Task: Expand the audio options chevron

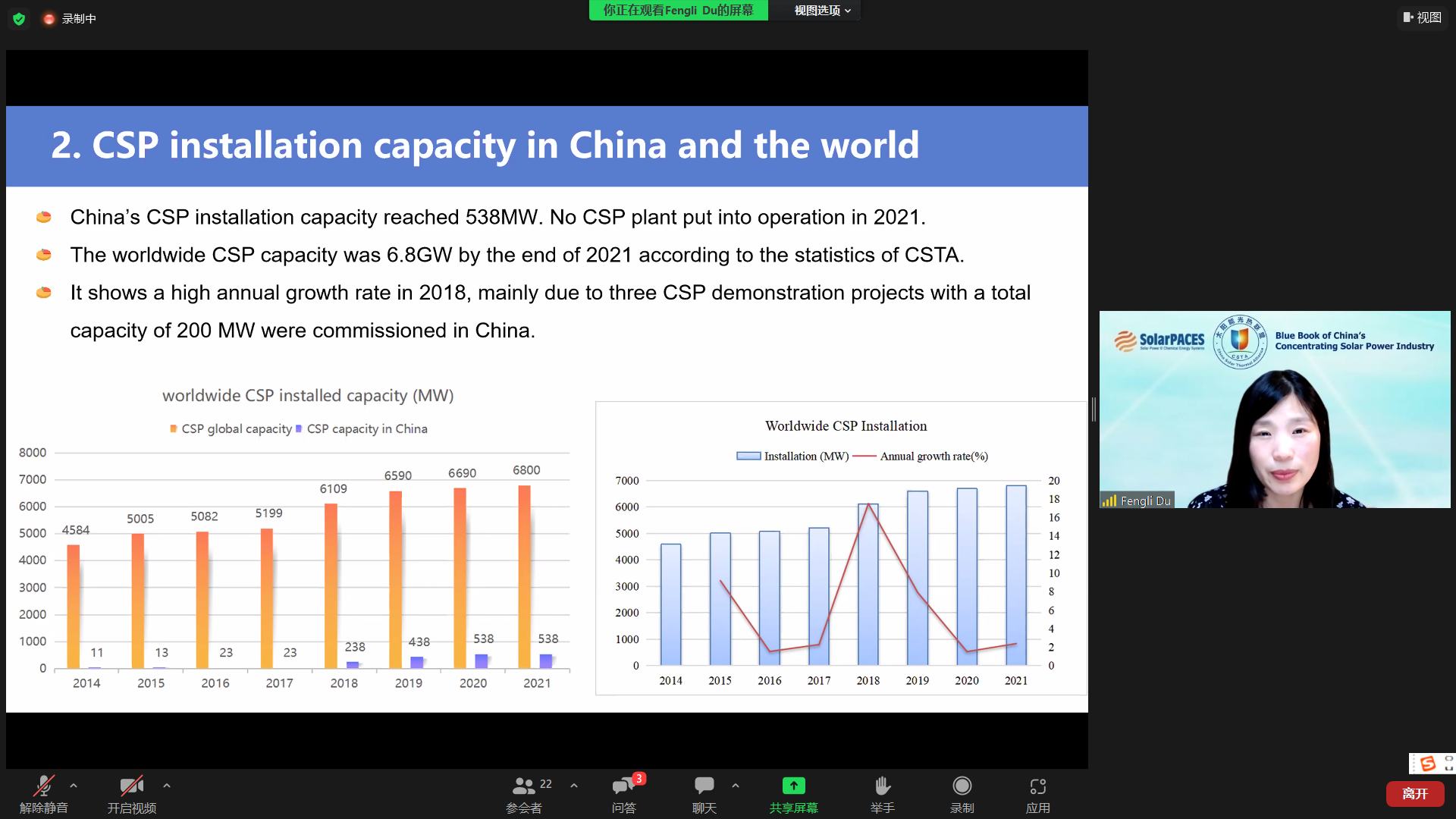Action: coord(74,786)
